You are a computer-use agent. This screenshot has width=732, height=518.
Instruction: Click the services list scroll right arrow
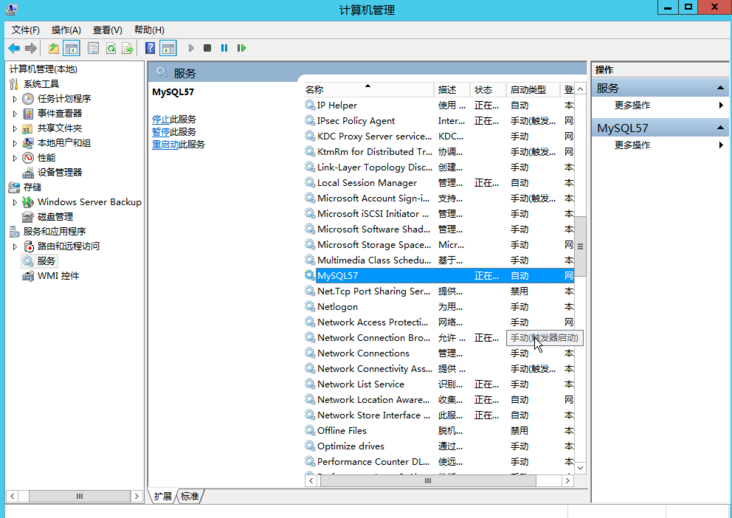tap(568, 481)
